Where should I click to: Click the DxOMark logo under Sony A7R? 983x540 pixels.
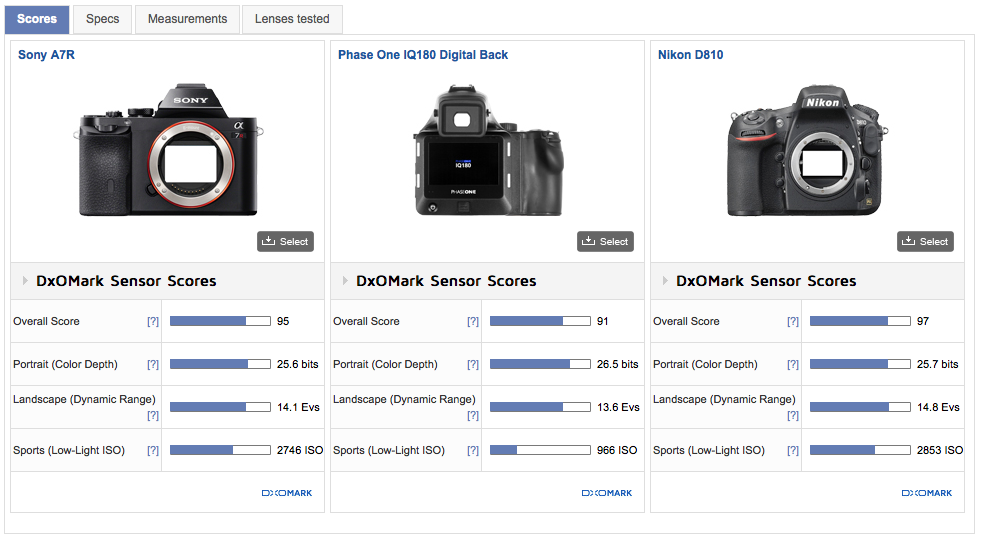(x=286, y=493)
